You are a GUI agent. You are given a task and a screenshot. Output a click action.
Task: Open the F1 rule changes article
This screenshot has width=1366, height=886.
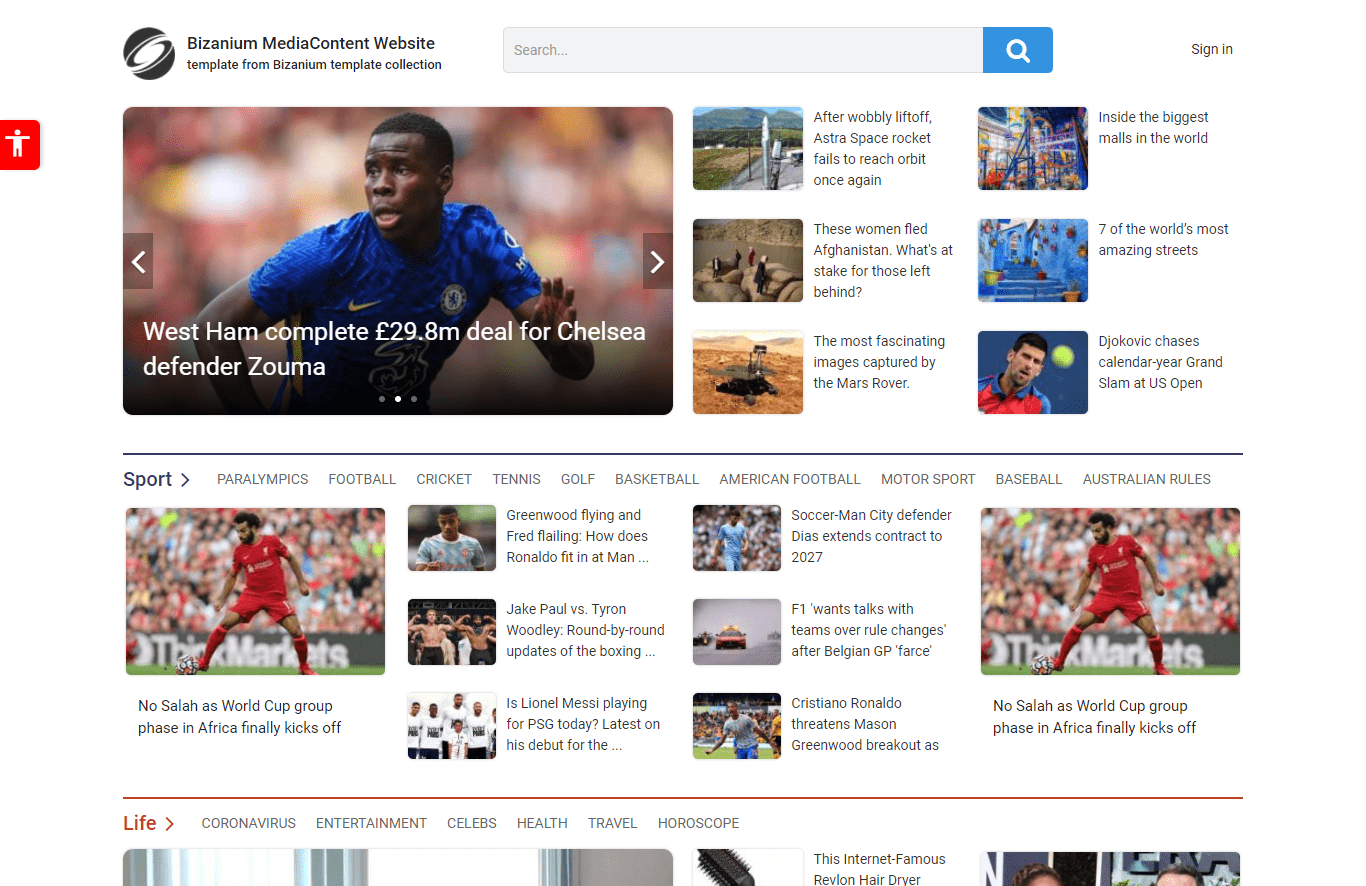(x=868, y=630)
